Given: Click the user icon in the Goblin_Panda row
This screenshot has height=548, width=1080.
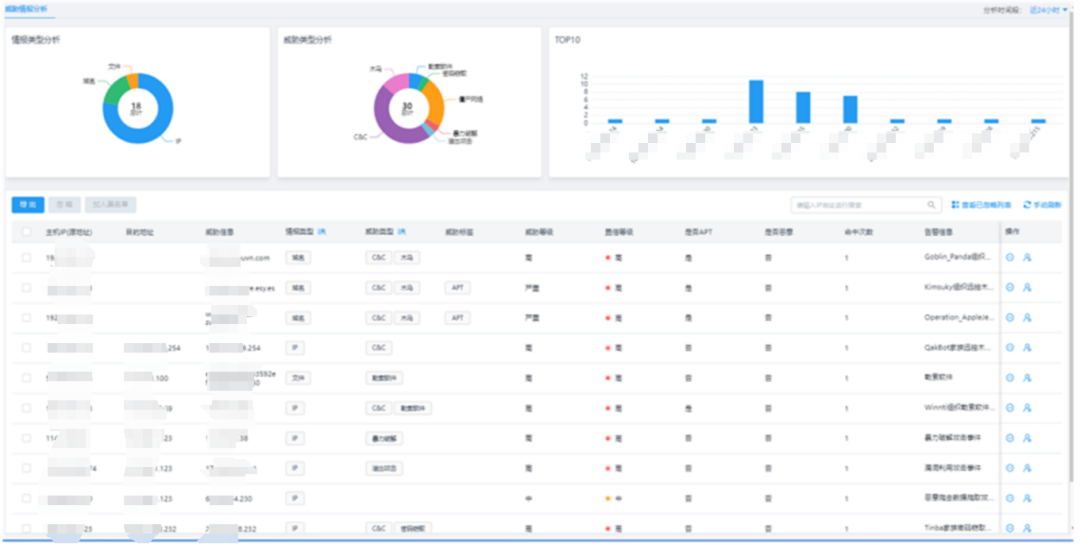Looking at the screenshot, I should pyautogui.click(x=1027, y=257).
